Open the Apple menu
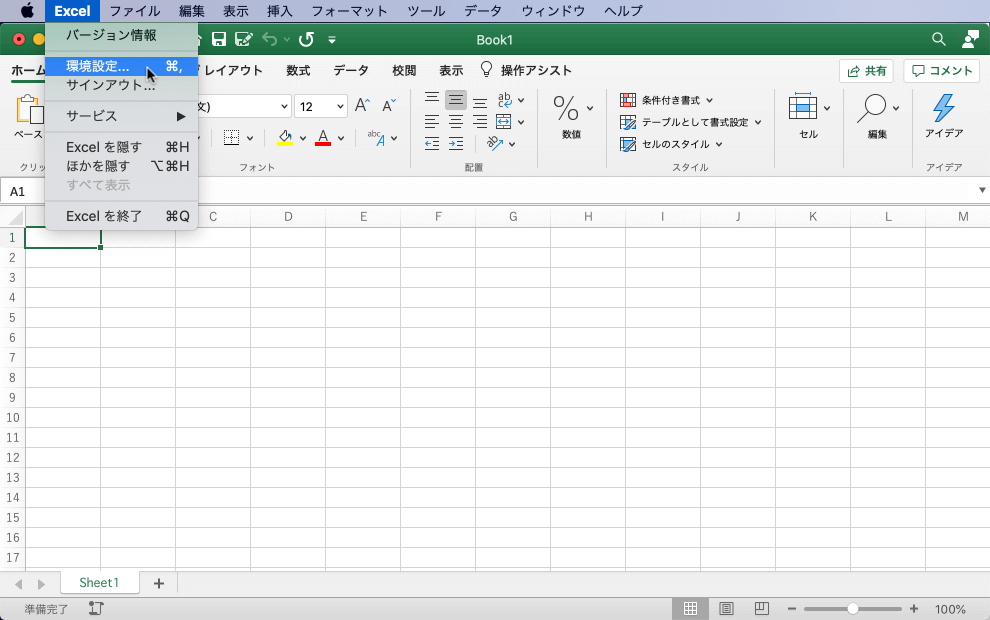990x620 pixels. point(27,11)
